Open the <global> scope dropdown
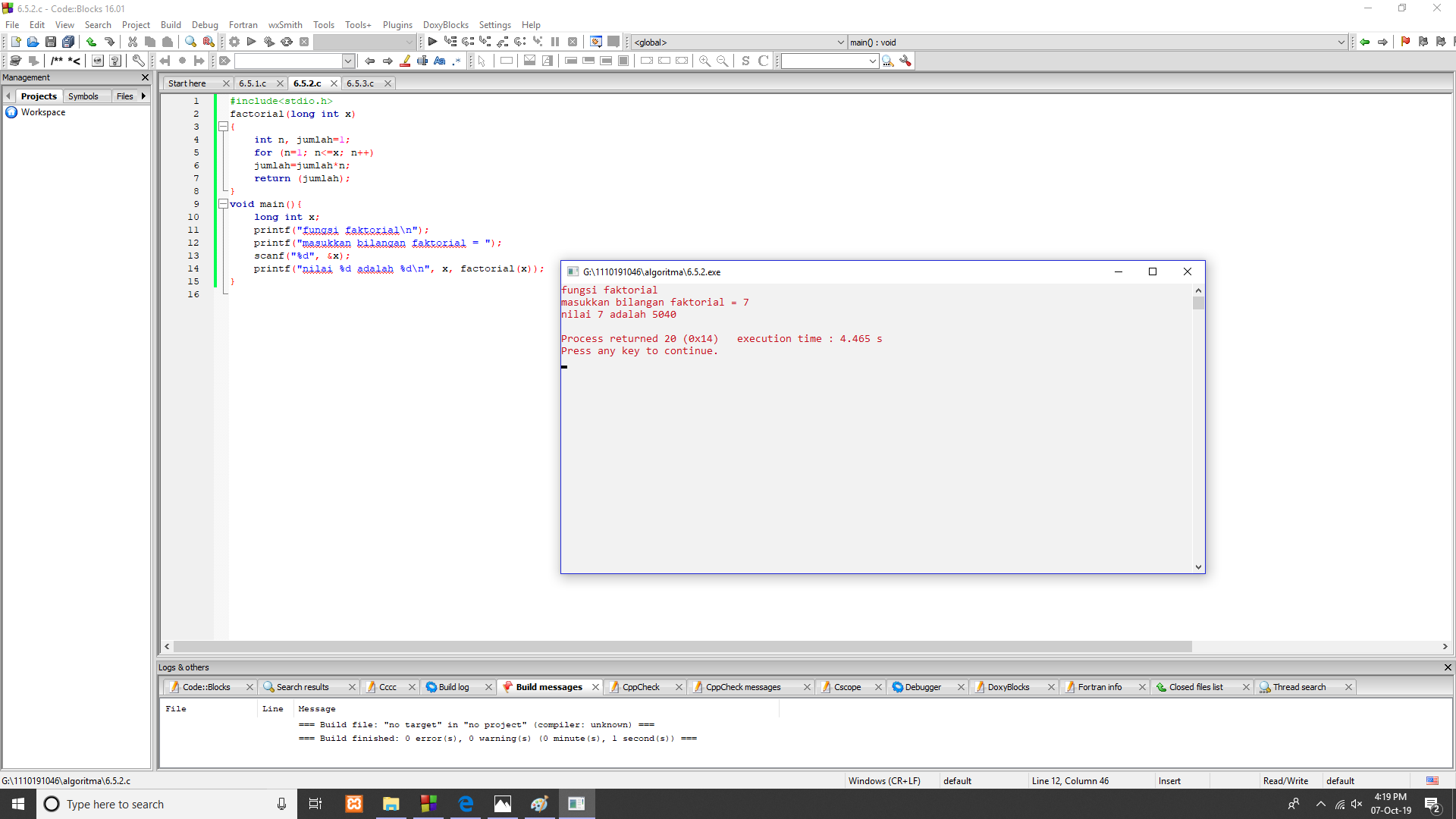The height and width of the screenshot is (819, 1456). 840,42
